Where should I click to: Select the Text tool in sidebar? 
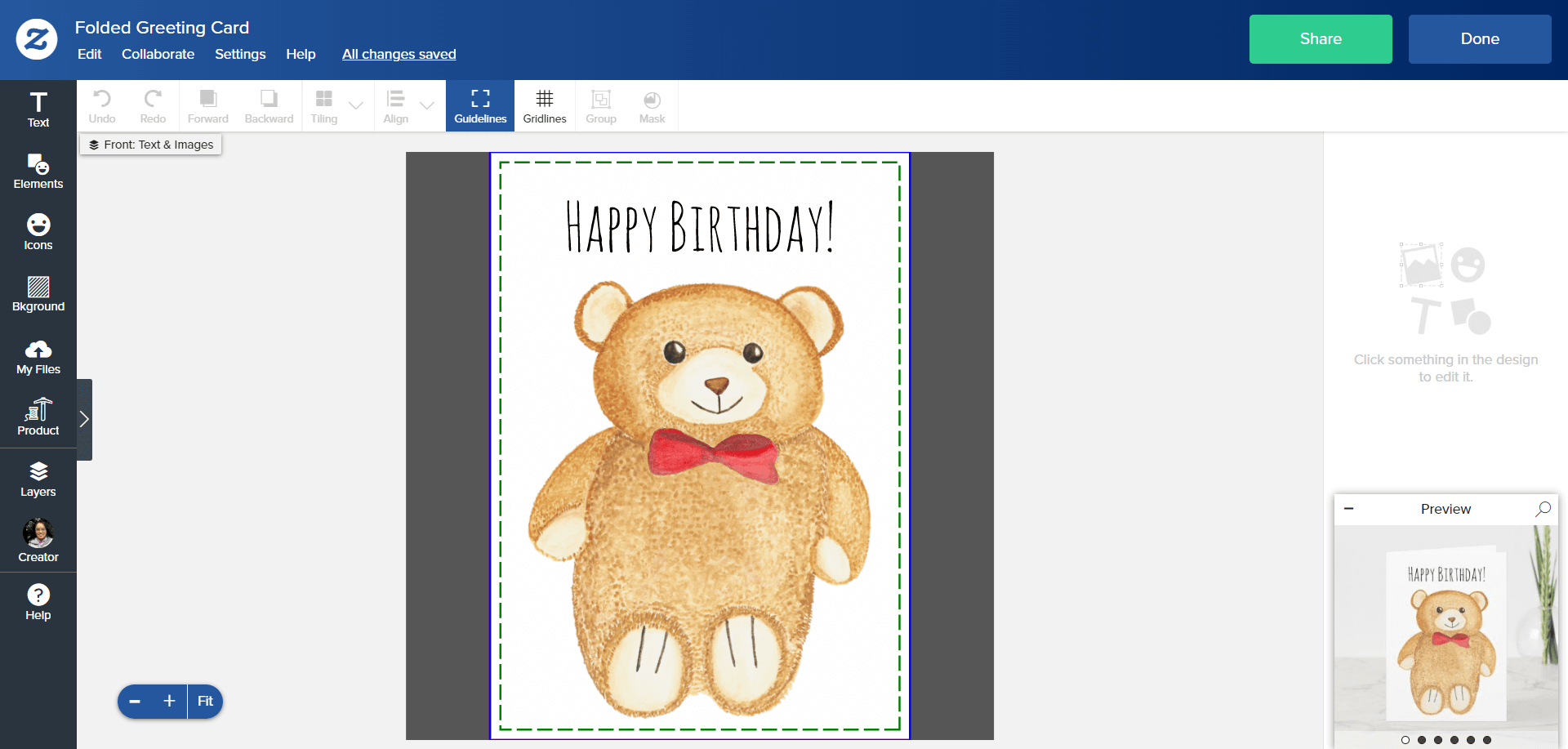pyautogui.click(x=38, y=109)
